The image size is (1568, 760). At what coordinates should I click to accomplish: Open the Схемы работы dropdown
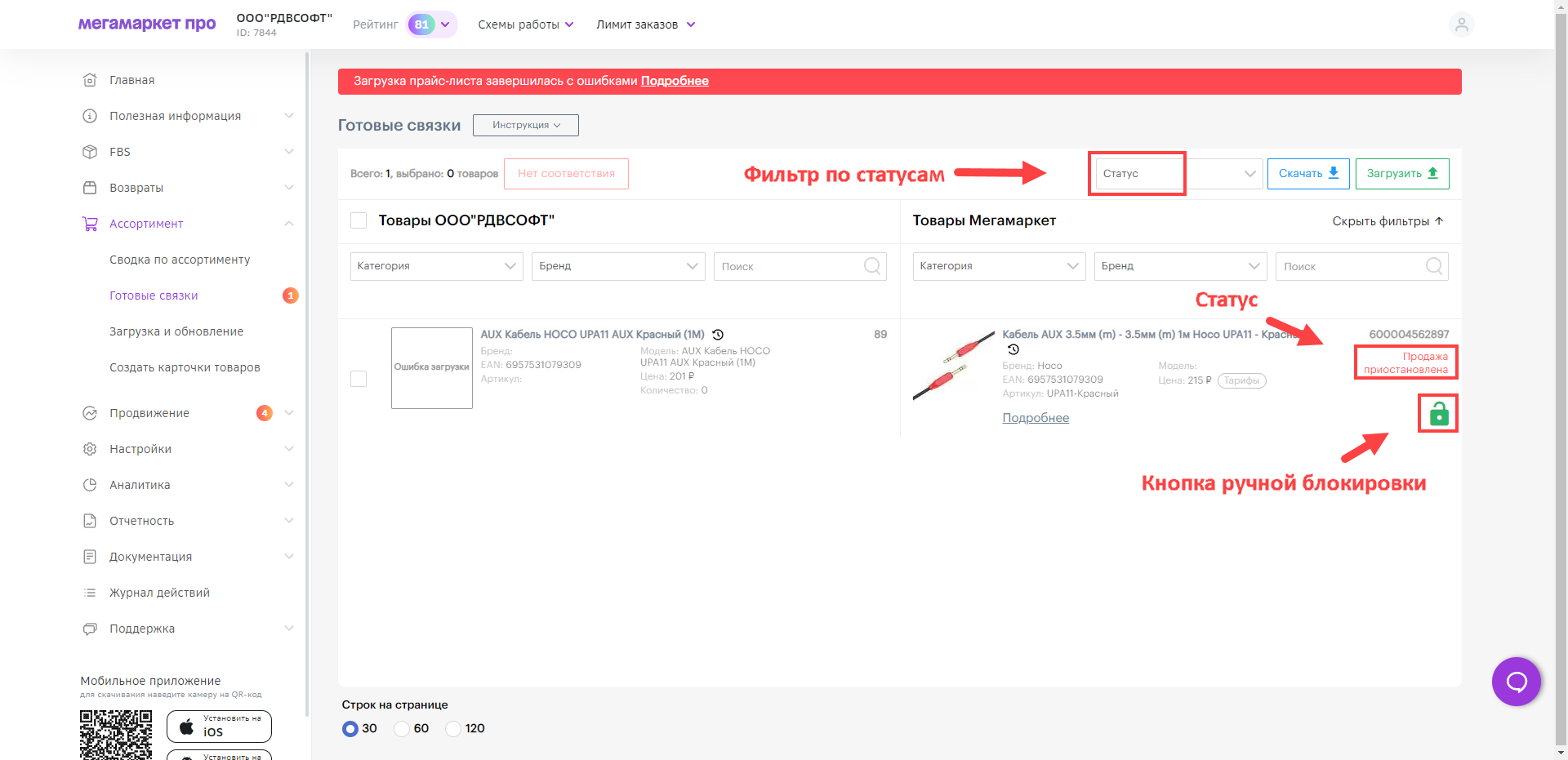tap(526, 24)
